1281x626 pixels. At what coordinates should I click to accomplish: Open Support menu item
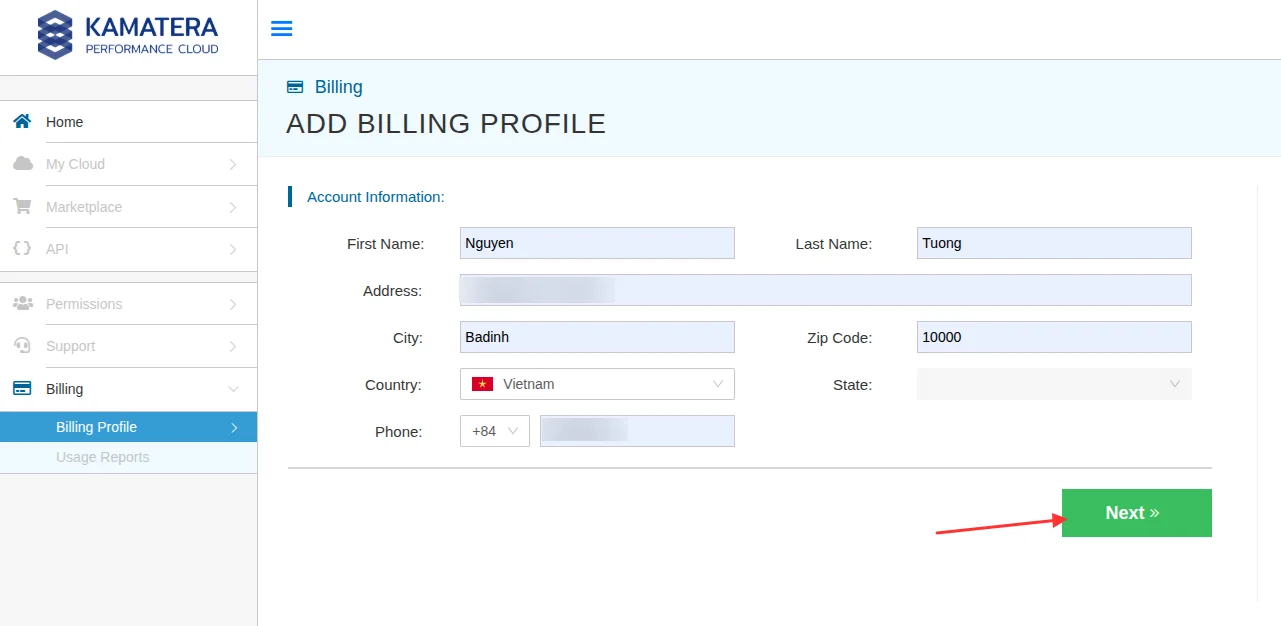click(128, 346)
